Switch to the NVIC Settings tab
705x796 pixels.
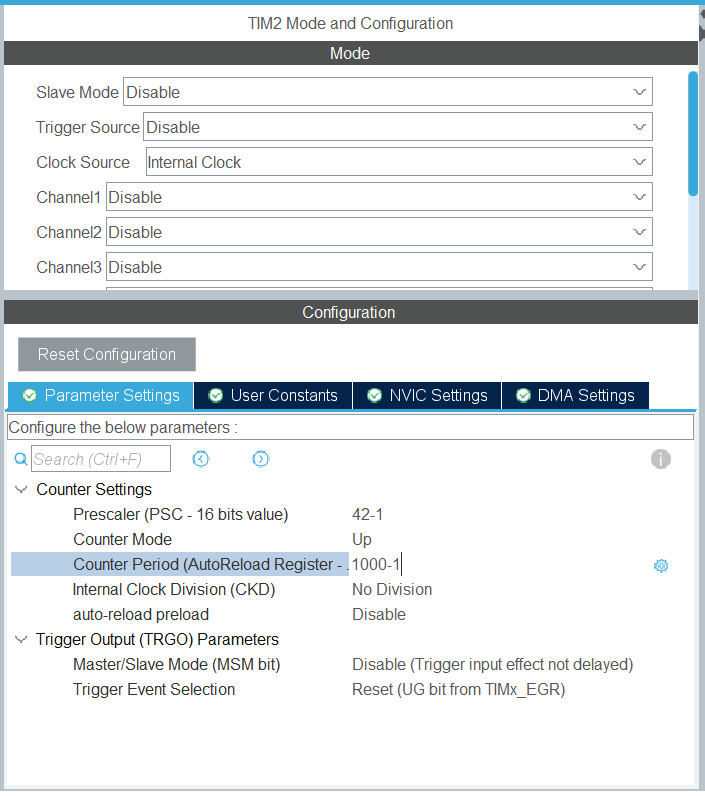(427, 395)
